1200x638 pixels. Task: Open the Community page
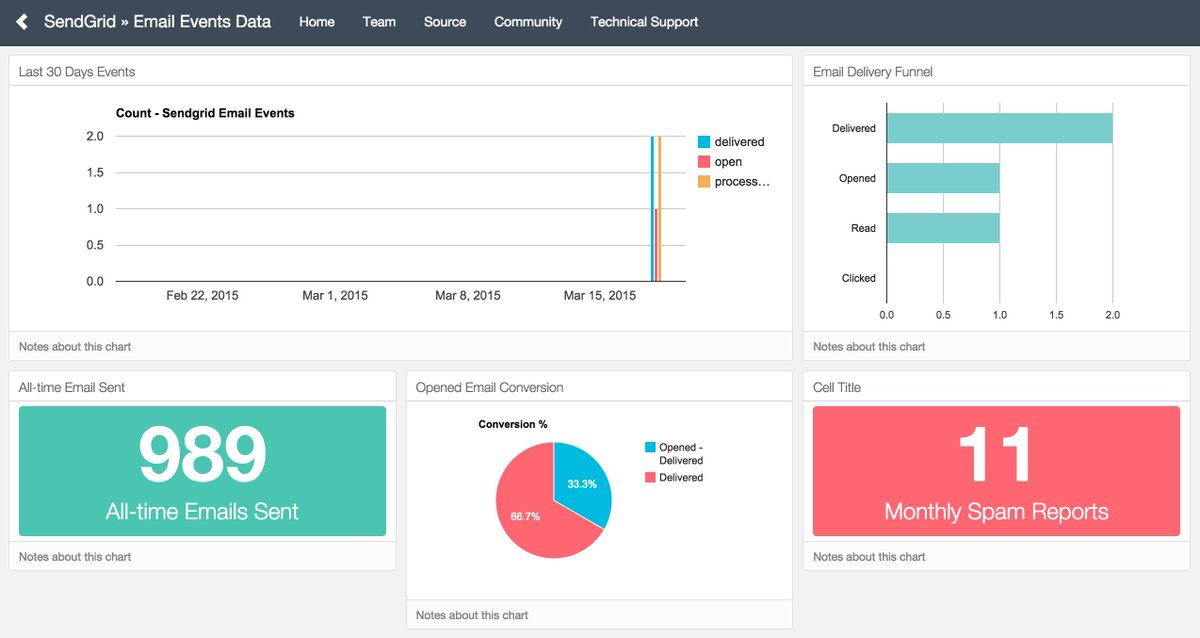pos(528,21)
